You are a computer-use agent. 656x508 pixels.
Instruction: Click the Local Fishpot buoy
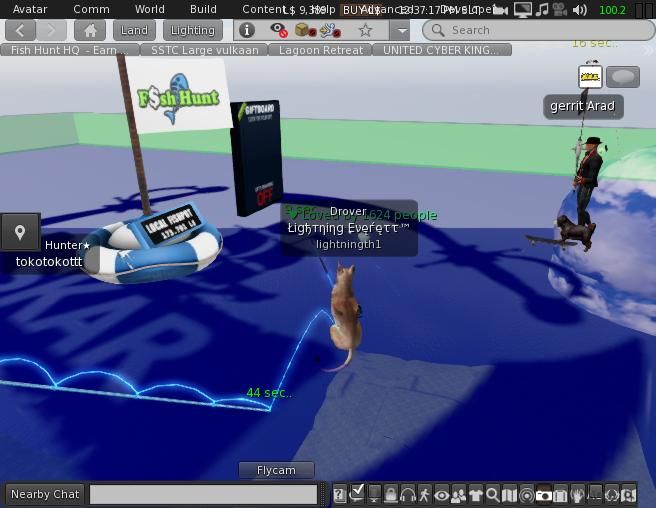[153, 243]
